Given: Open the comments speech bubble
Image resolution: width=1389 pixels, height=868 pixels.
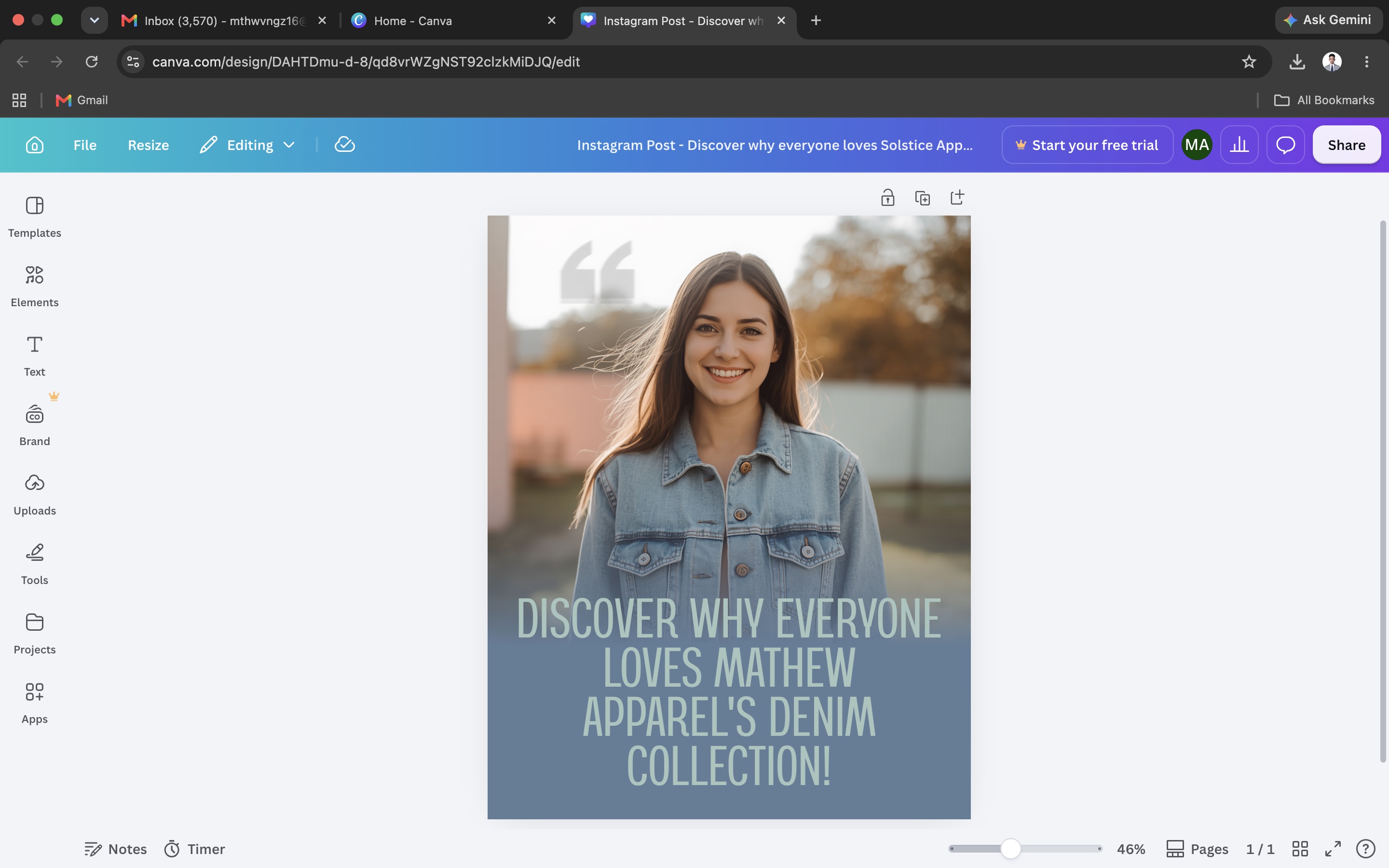Looking at the screenshot, I should pos(1285,145).
